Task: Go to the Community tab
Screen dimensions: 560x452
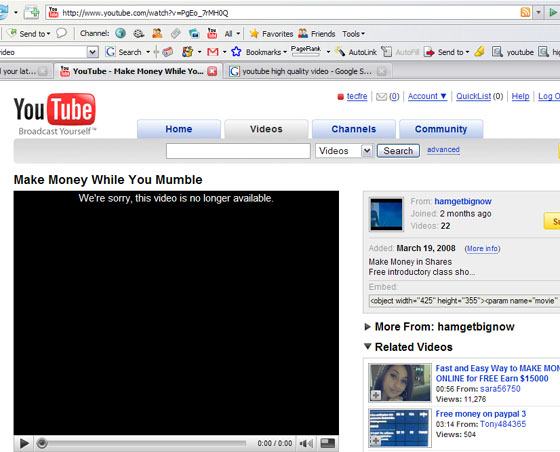Action: click(x=441, y=129)
